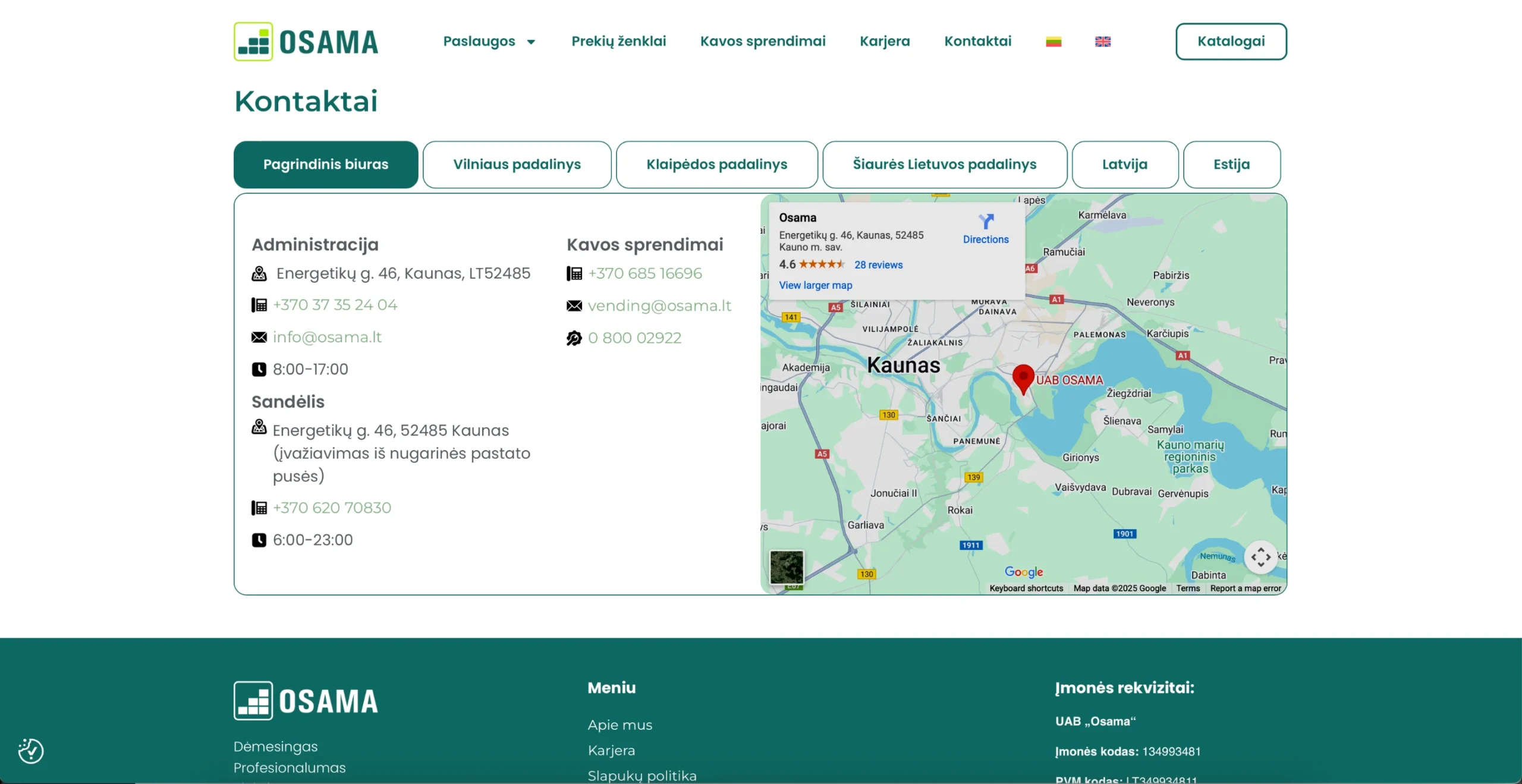This screenshot has height=784, width=1522.
Task: Switch language via the UK flag icon
Action: pos(1103,42)
